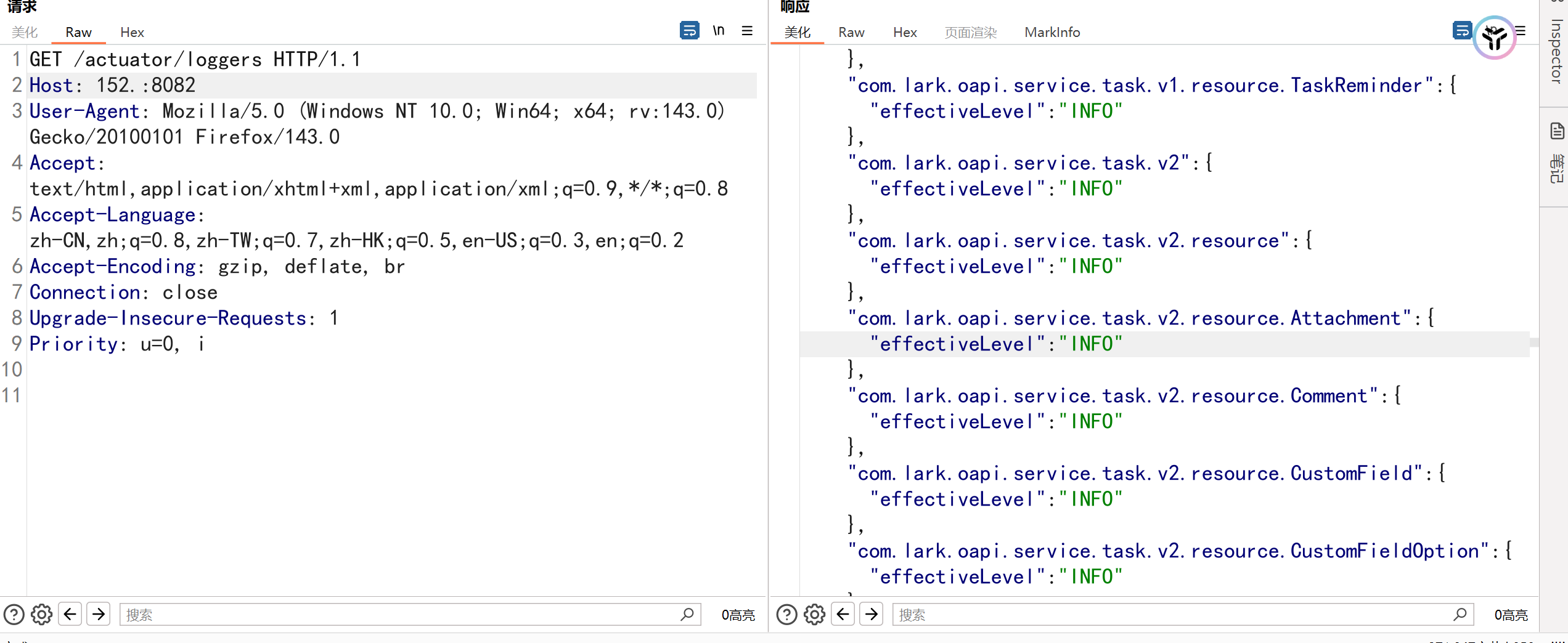Go to next match in request search

[99, 614]
